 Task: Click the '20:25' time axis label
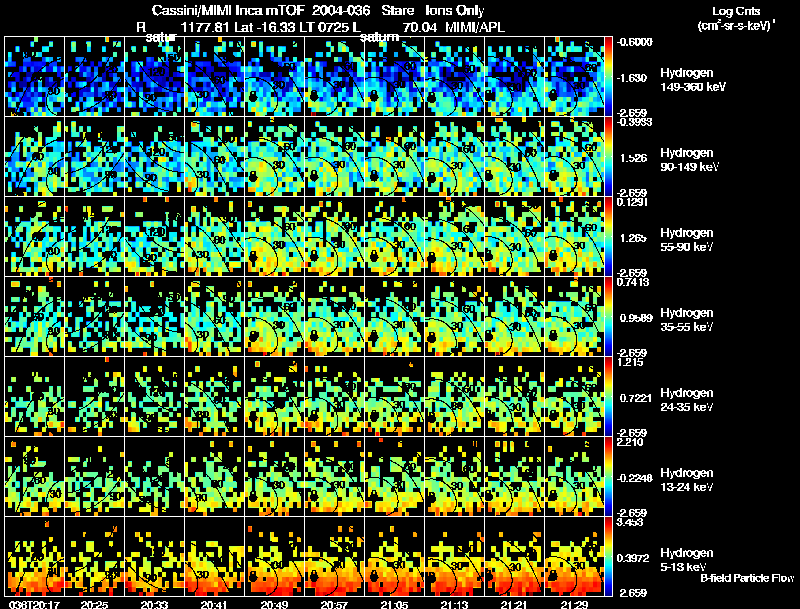94,604
